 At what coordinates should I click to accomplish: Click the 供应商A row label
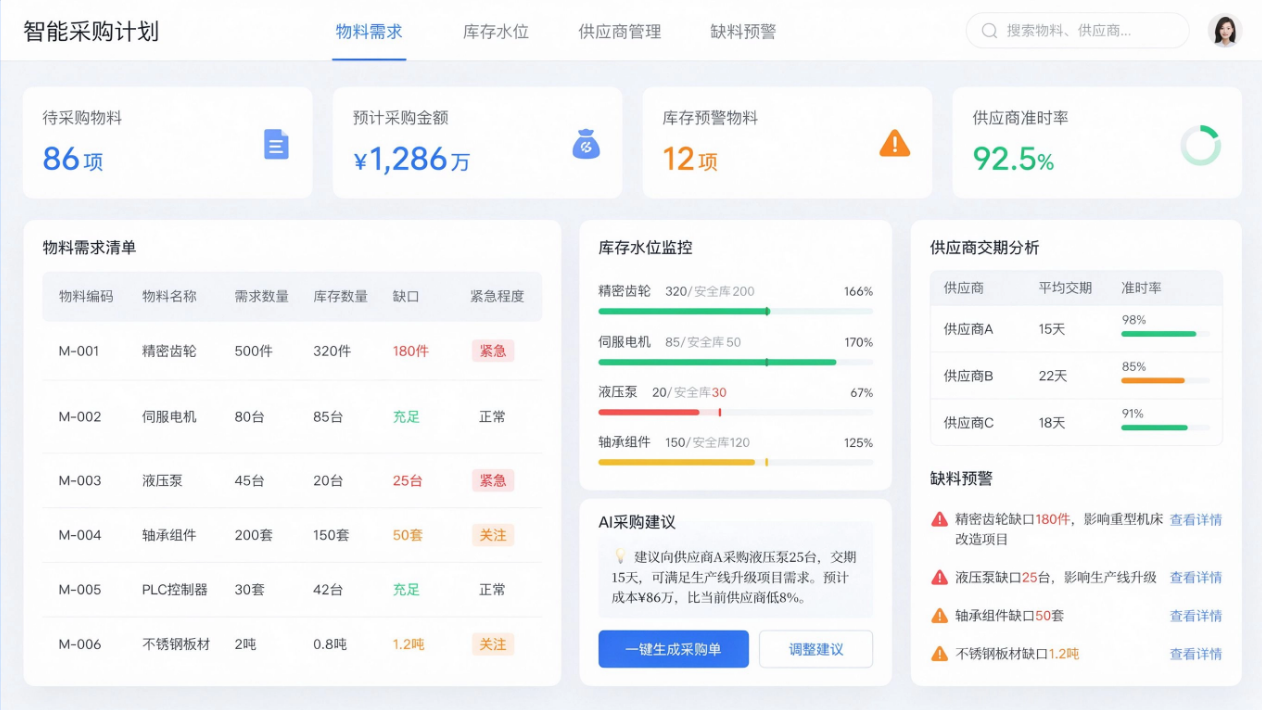click(969, 329)
